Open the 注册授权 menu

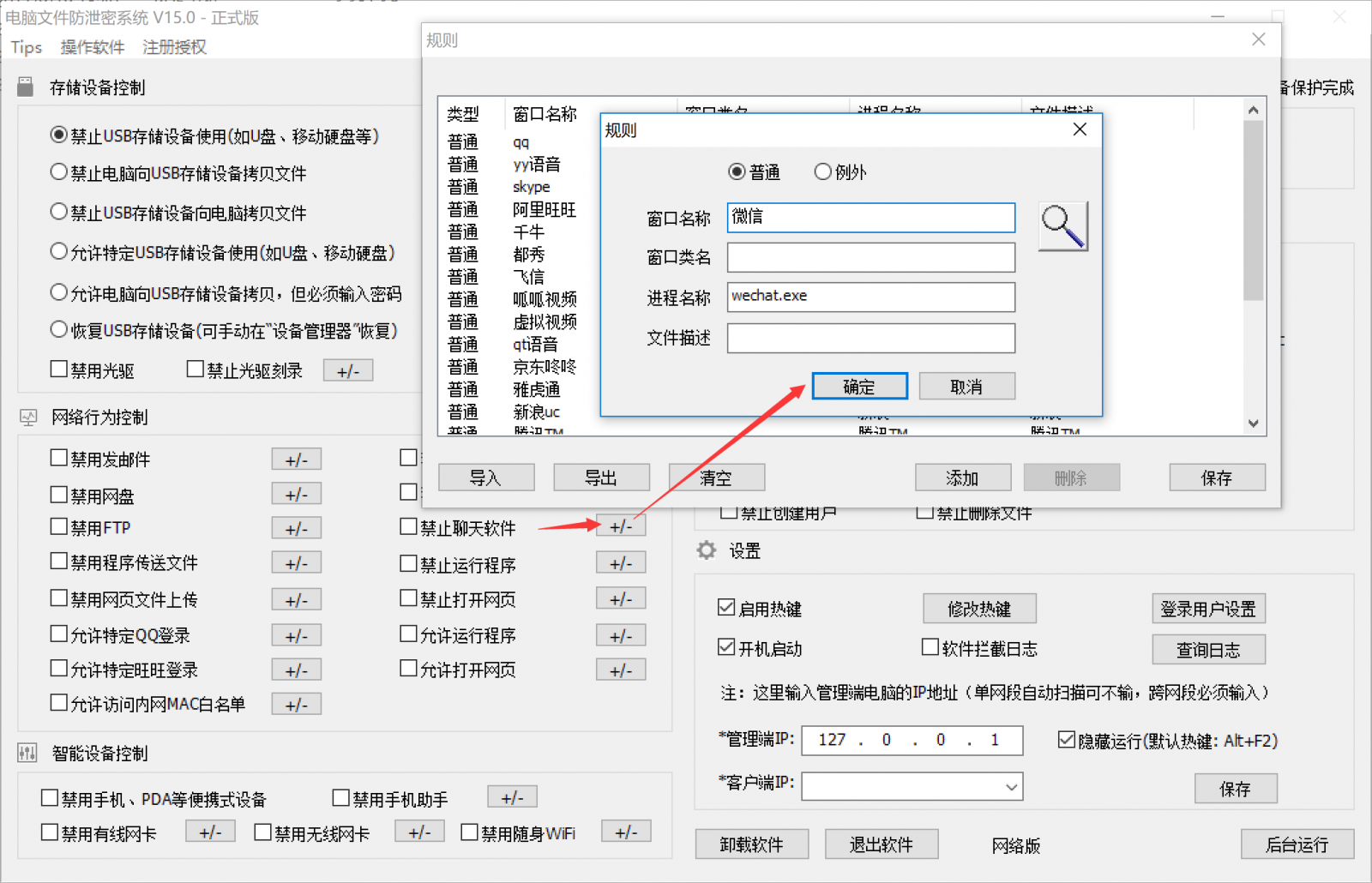pyautogui.click(x=174, y=47)
